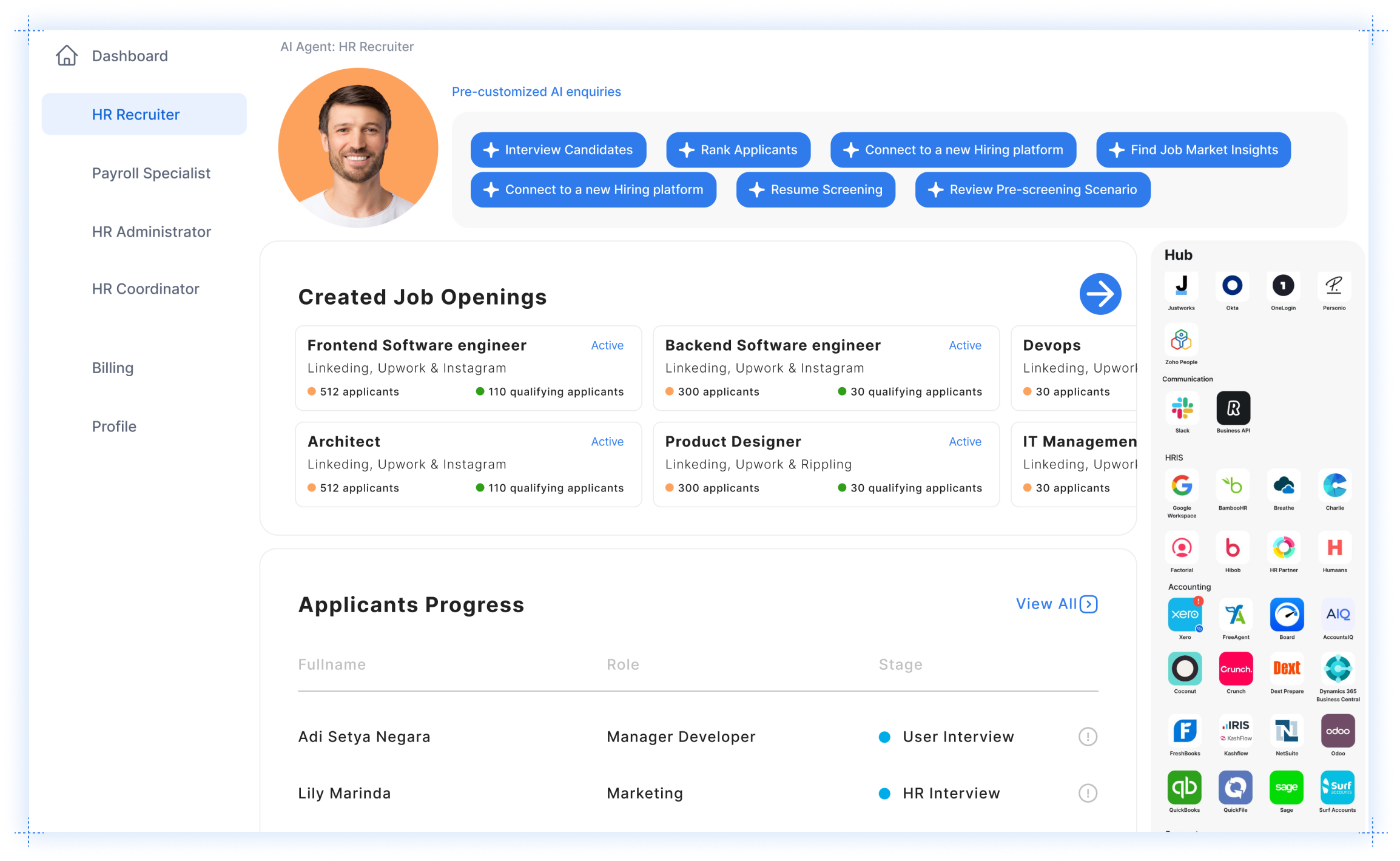The height and width of the screenshot is (861, 1400).
Task: Expand View All applicants progress
Action: 1056,604
